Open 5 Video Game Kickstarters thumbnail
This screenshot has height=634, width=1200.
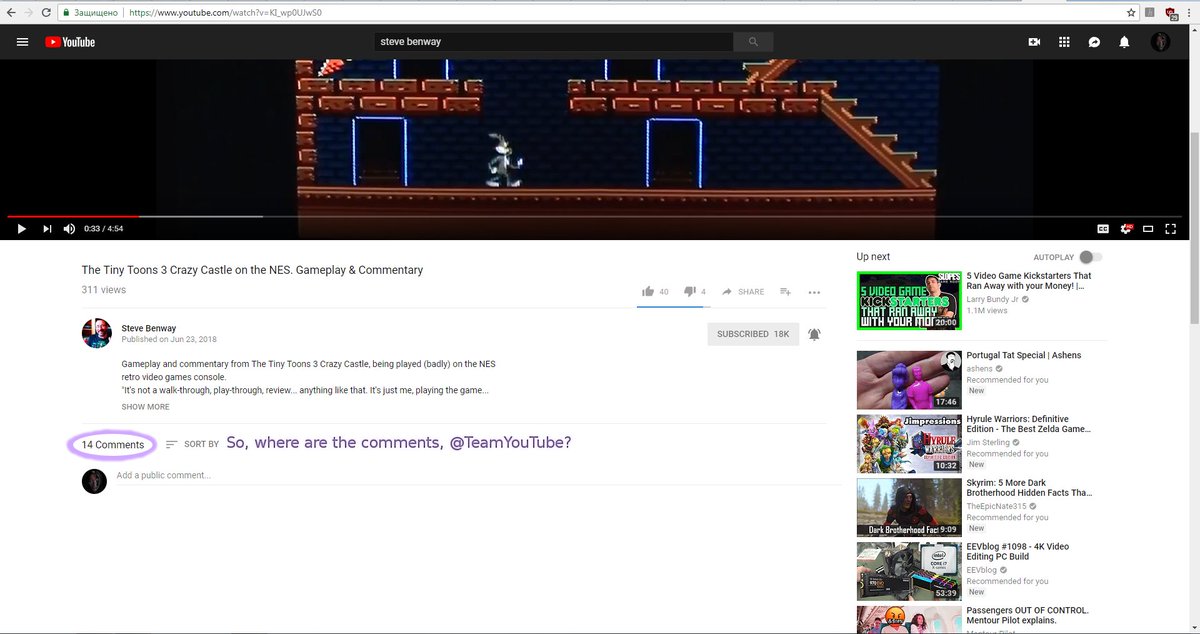pos(909,299)
